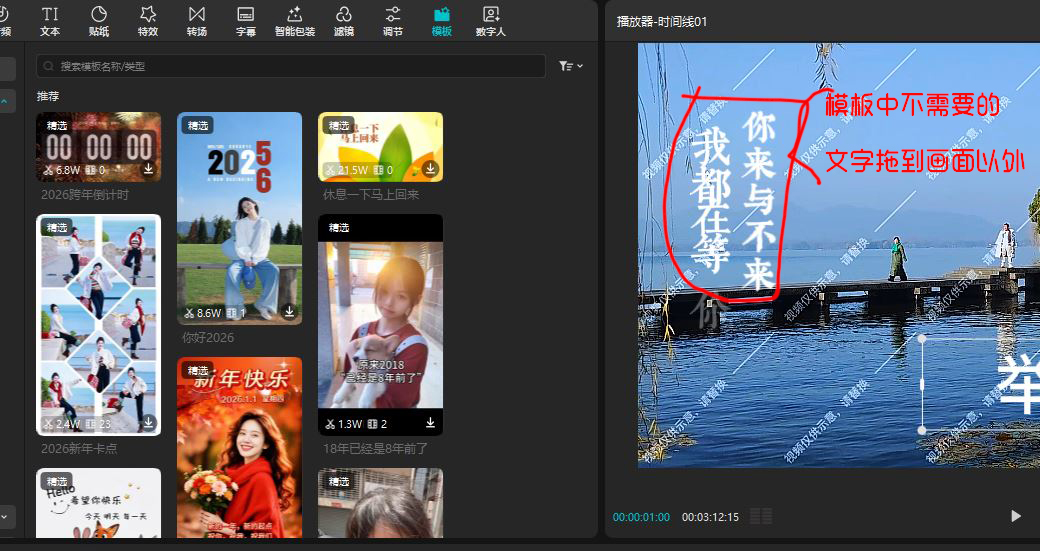Screen dimensions: 1040x551
Task: Open the 贴纸 (Stickers) panel
Action: coord(99,20)
